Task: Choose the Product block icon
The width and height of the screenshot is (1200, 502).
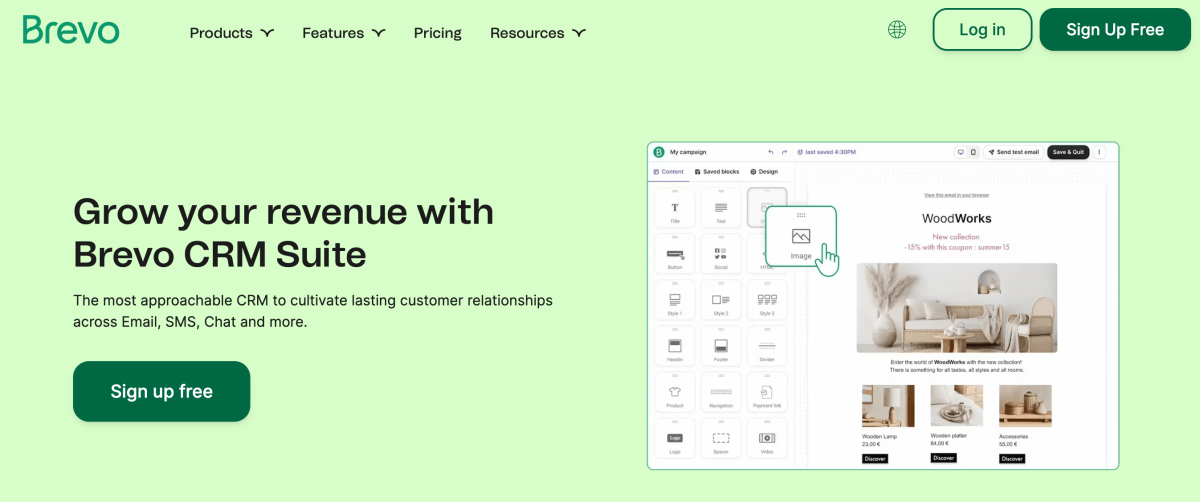Action: (x=674, y=395)
